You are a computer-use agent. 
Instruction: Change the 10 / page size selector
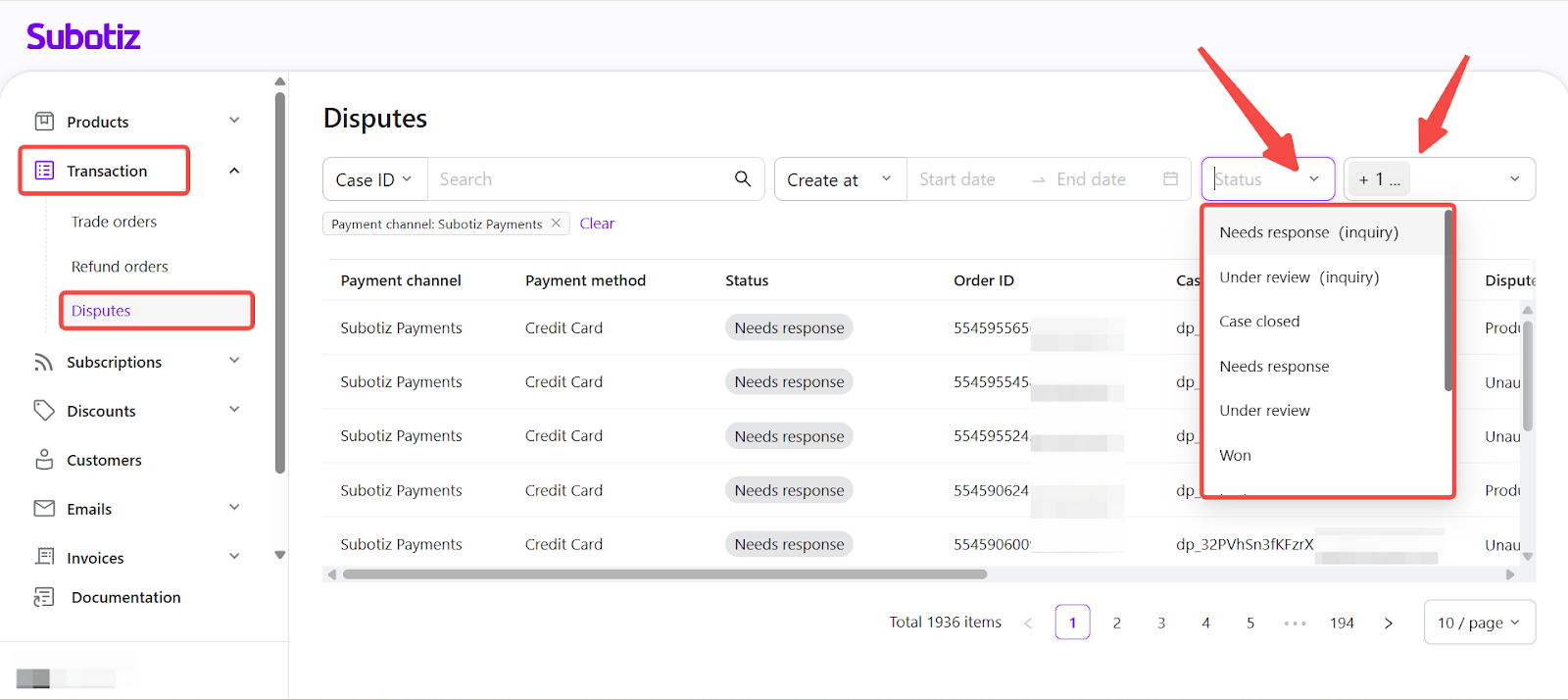point(1478,623)
